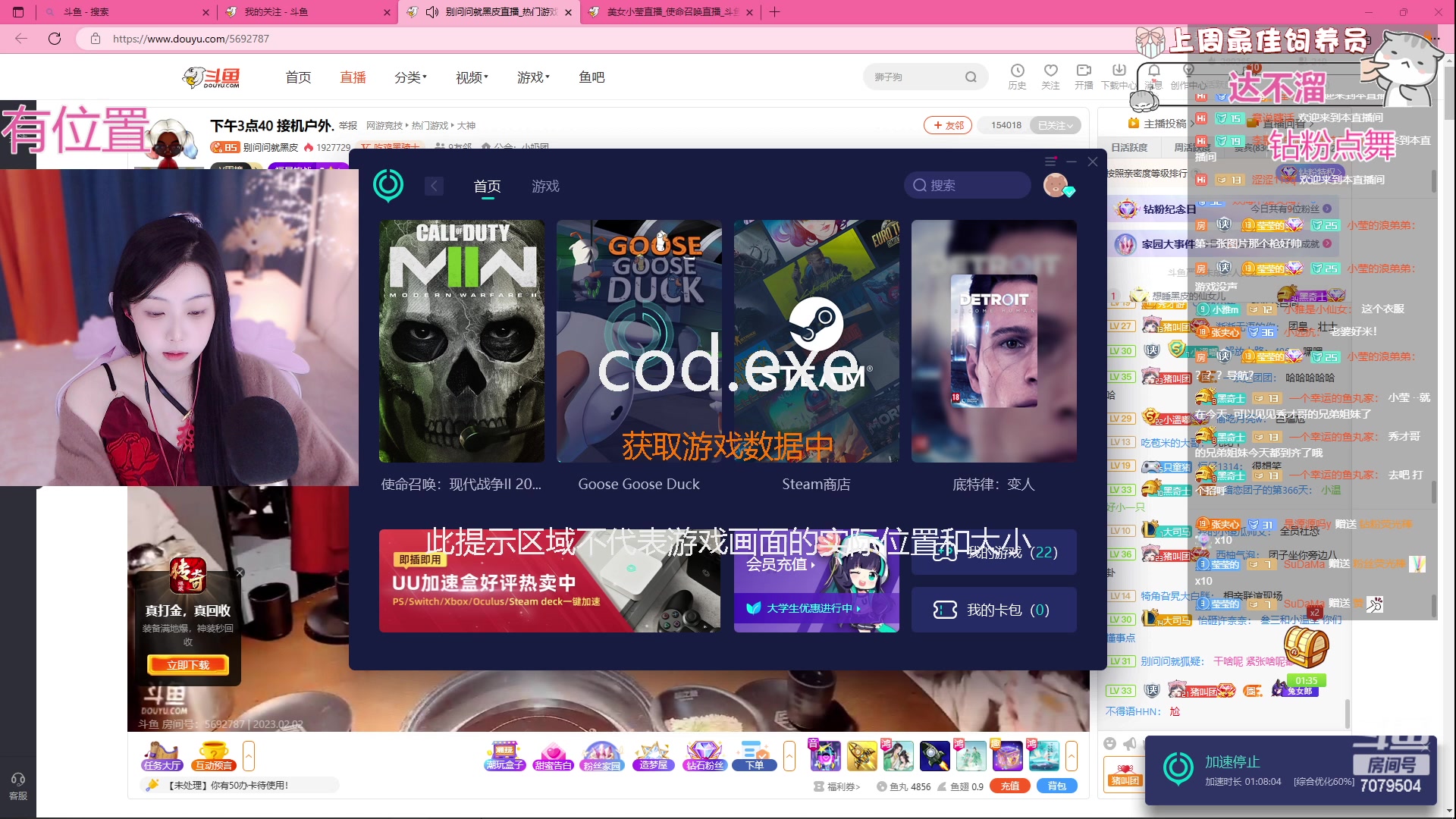Expand the 分类 dropdown menu

(410, 77)
